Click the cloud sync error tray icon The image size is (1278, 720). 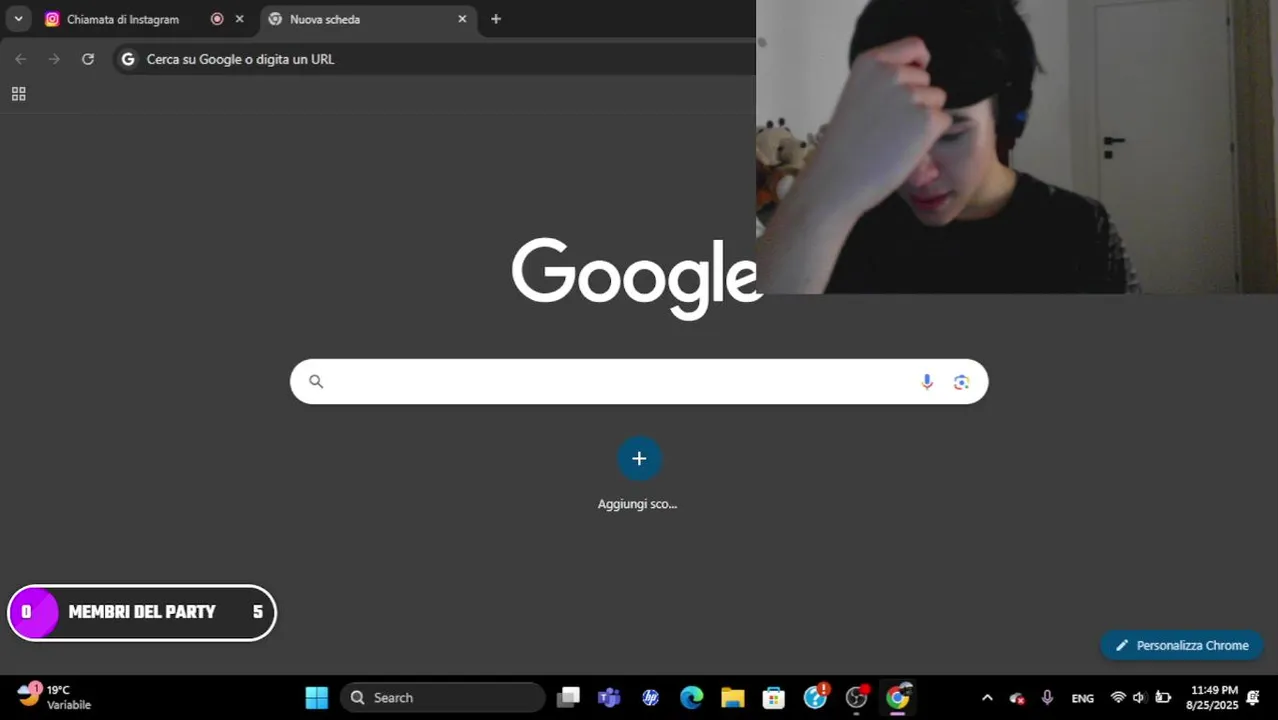tap(1017, 698)
